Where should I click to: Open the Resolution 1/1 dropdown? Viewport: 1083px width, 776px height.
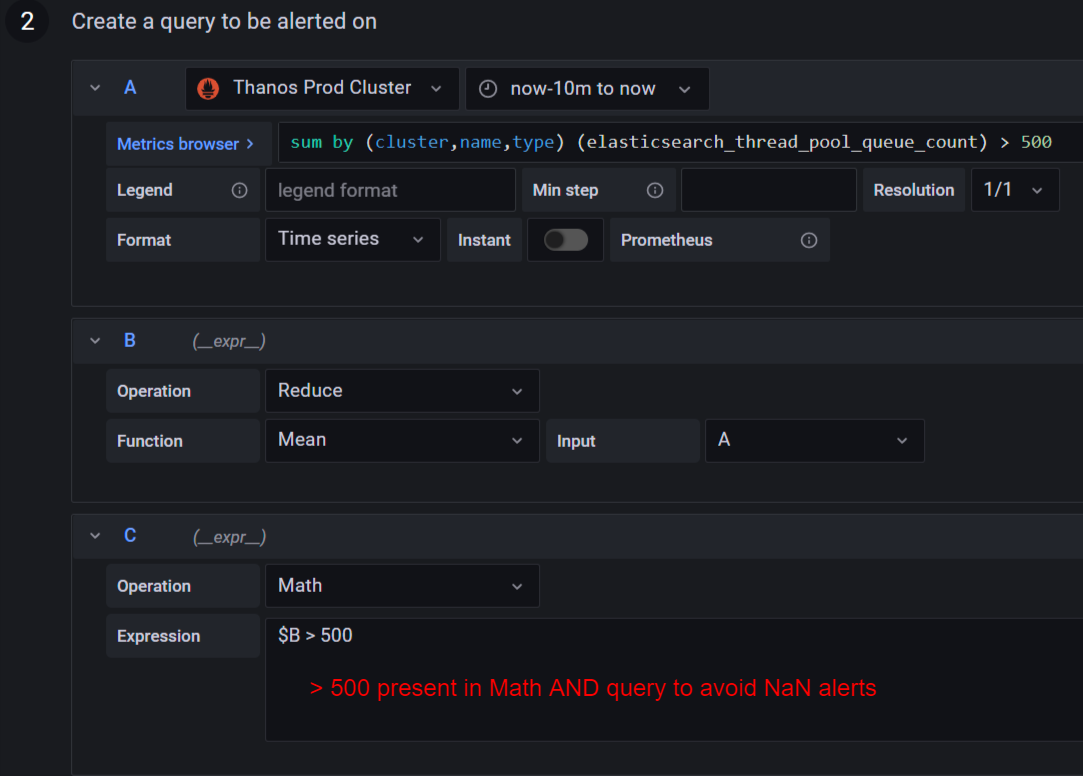pos(1015,189)
